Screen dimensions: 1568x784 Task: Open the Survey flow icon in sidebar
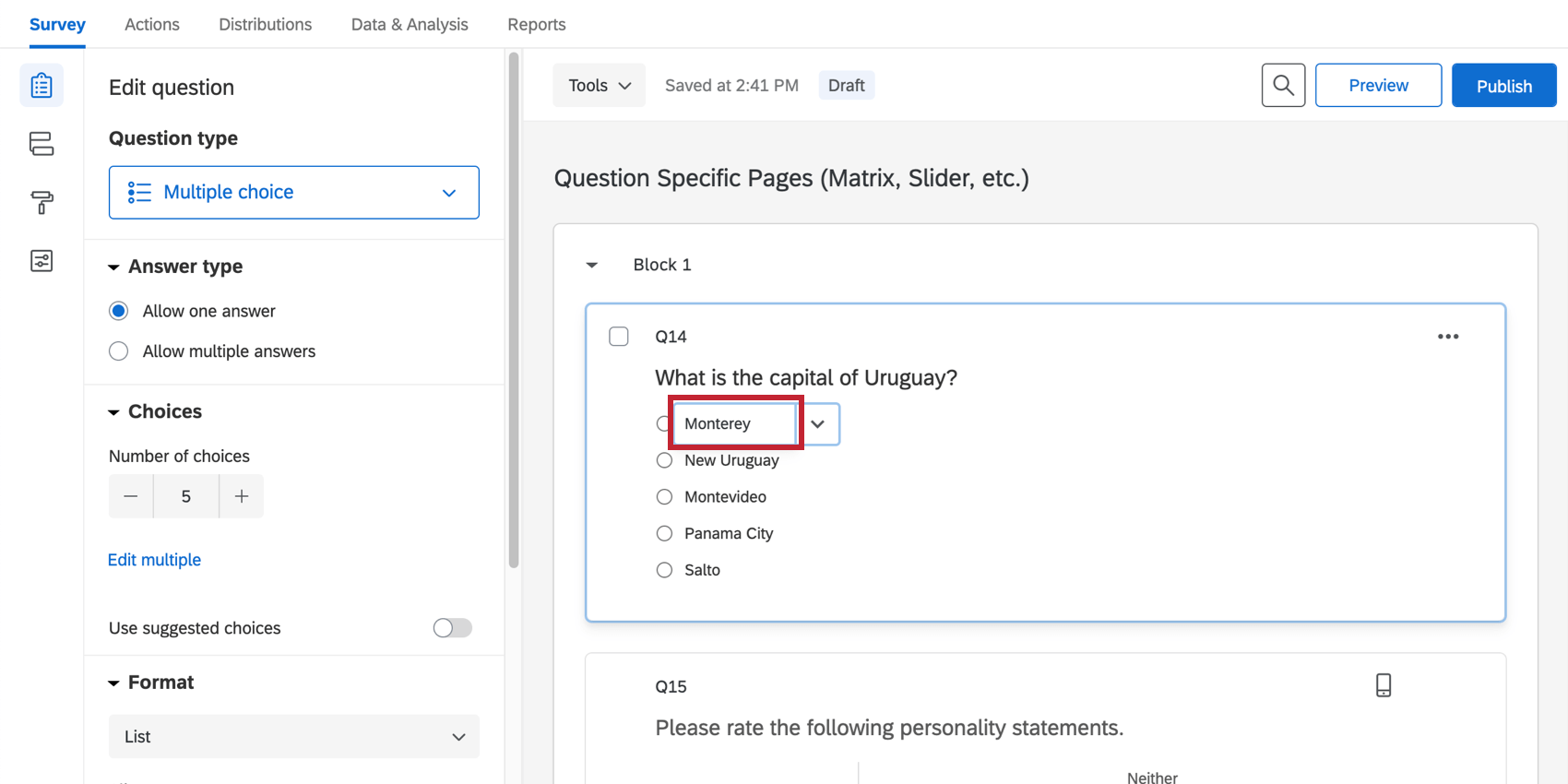[x=42, y=144]
